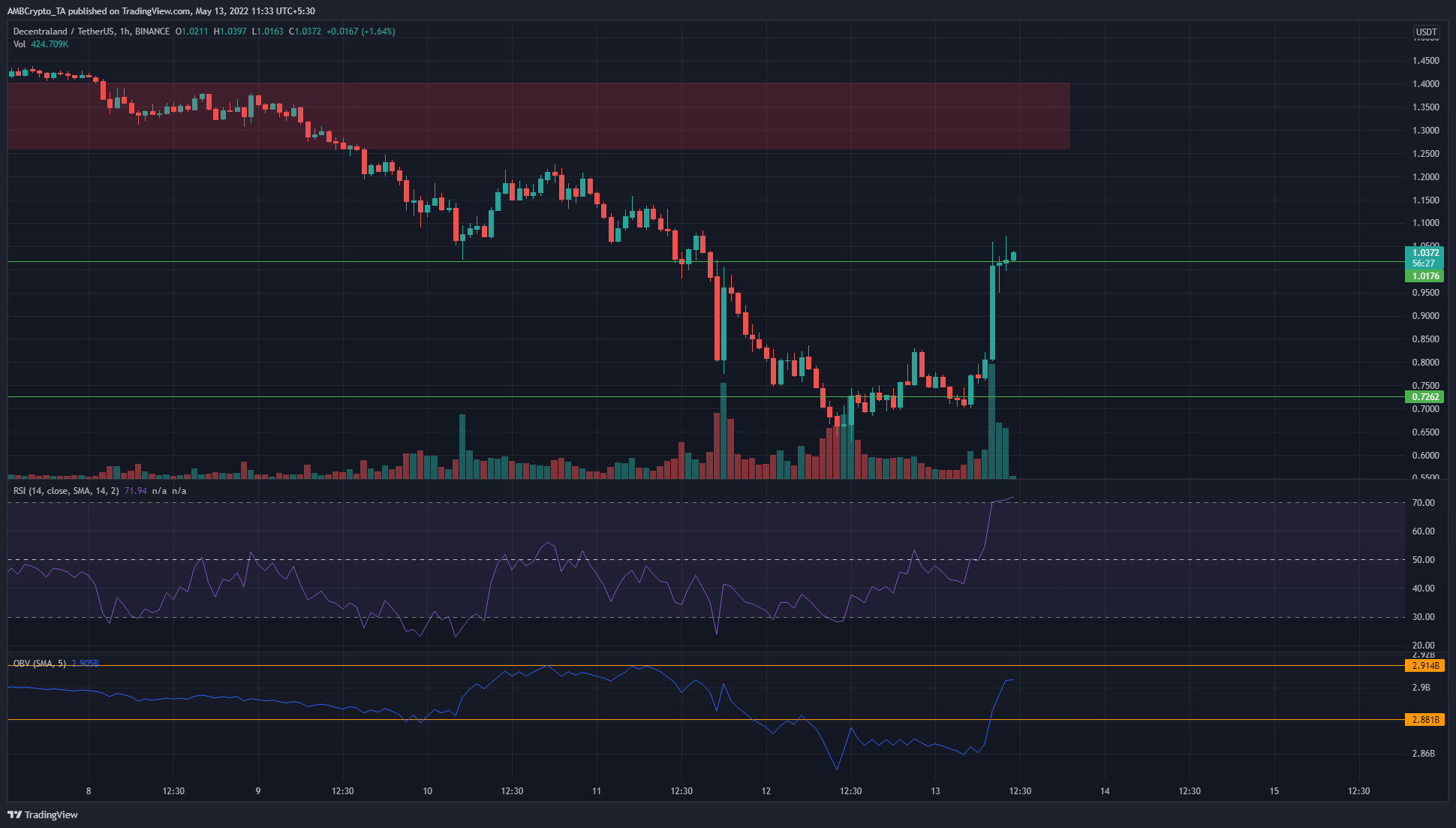Click the red resistance zone rectangle
This screenshot has height=828, width=1456.
click(538, 116)
